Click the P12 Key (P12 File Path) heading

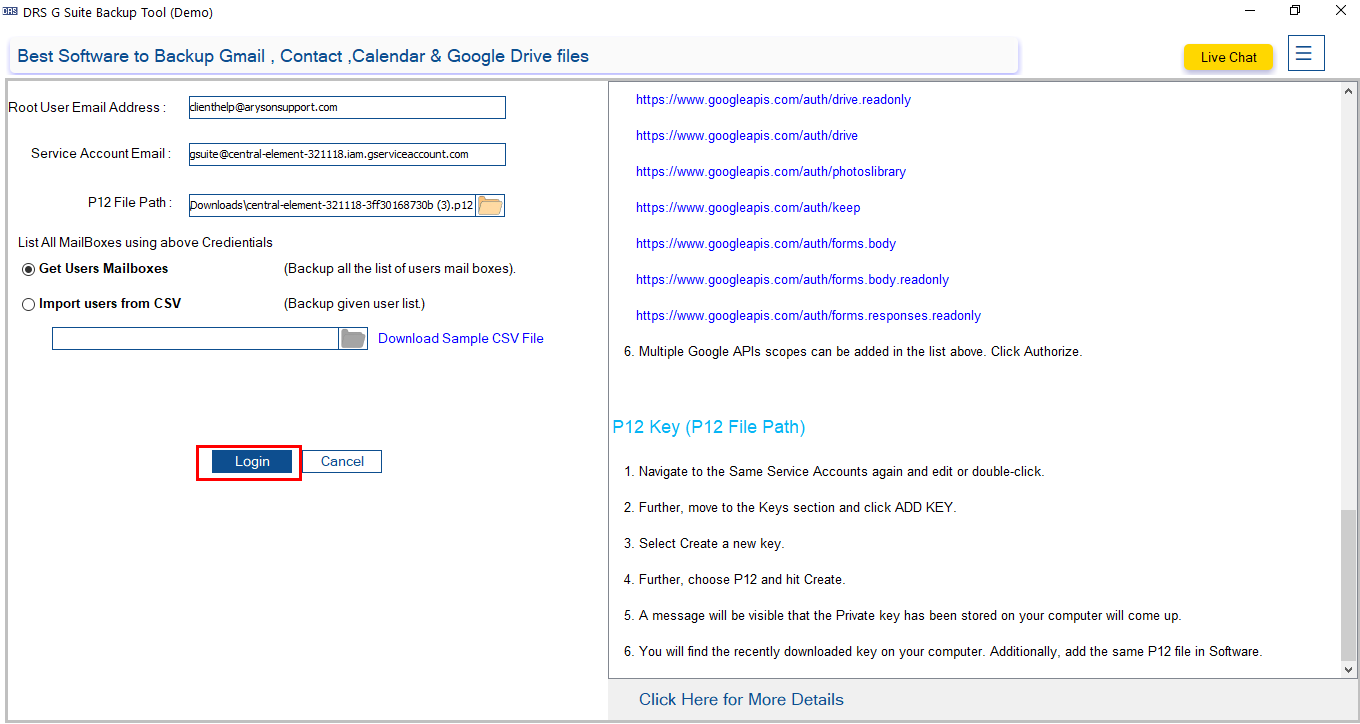coord(709,427)
